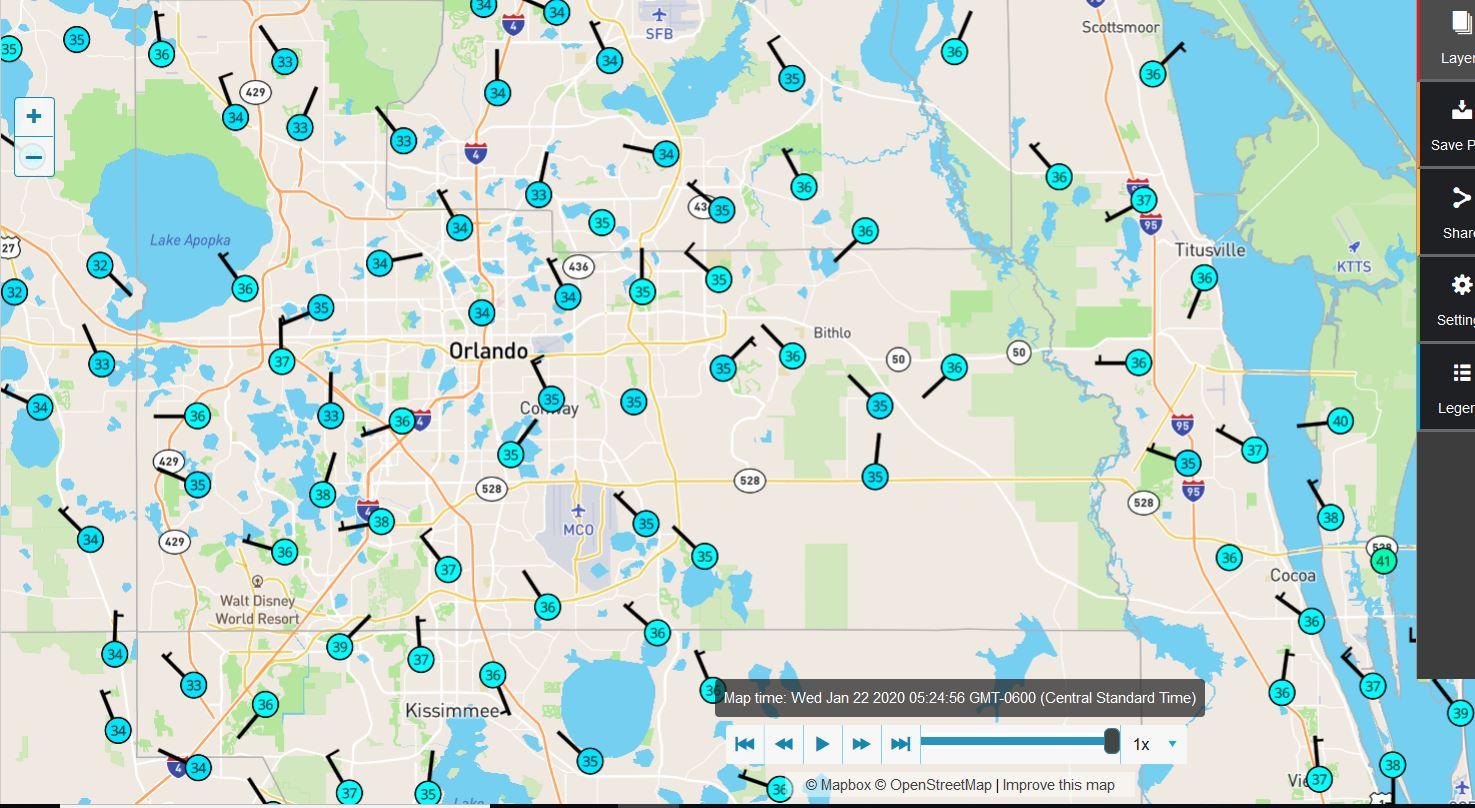The width and height of the screenshot is (1475, 808).
Task: Open the Settings gear panel
Action: [1460, 298]
